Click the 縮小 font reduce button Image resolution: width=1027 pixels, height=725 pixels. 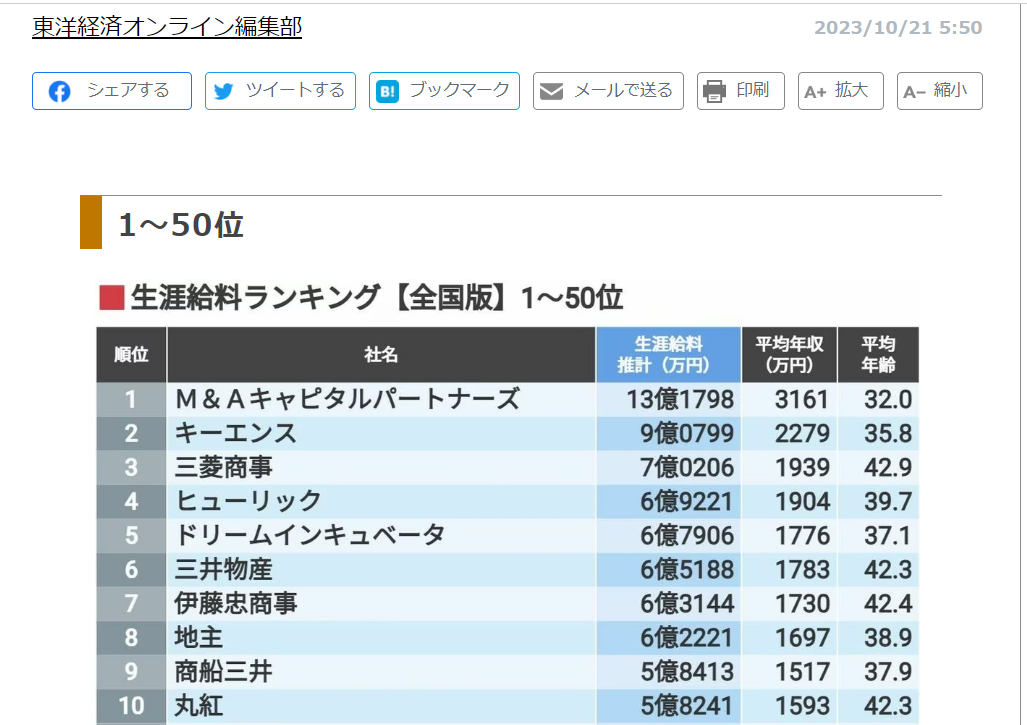[940, 91]
